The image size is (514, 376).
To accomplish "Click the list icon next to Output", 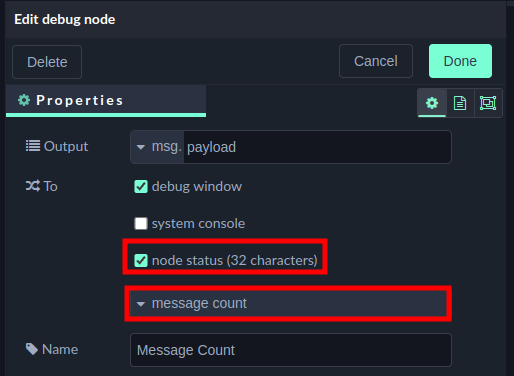I will (33, 146).
